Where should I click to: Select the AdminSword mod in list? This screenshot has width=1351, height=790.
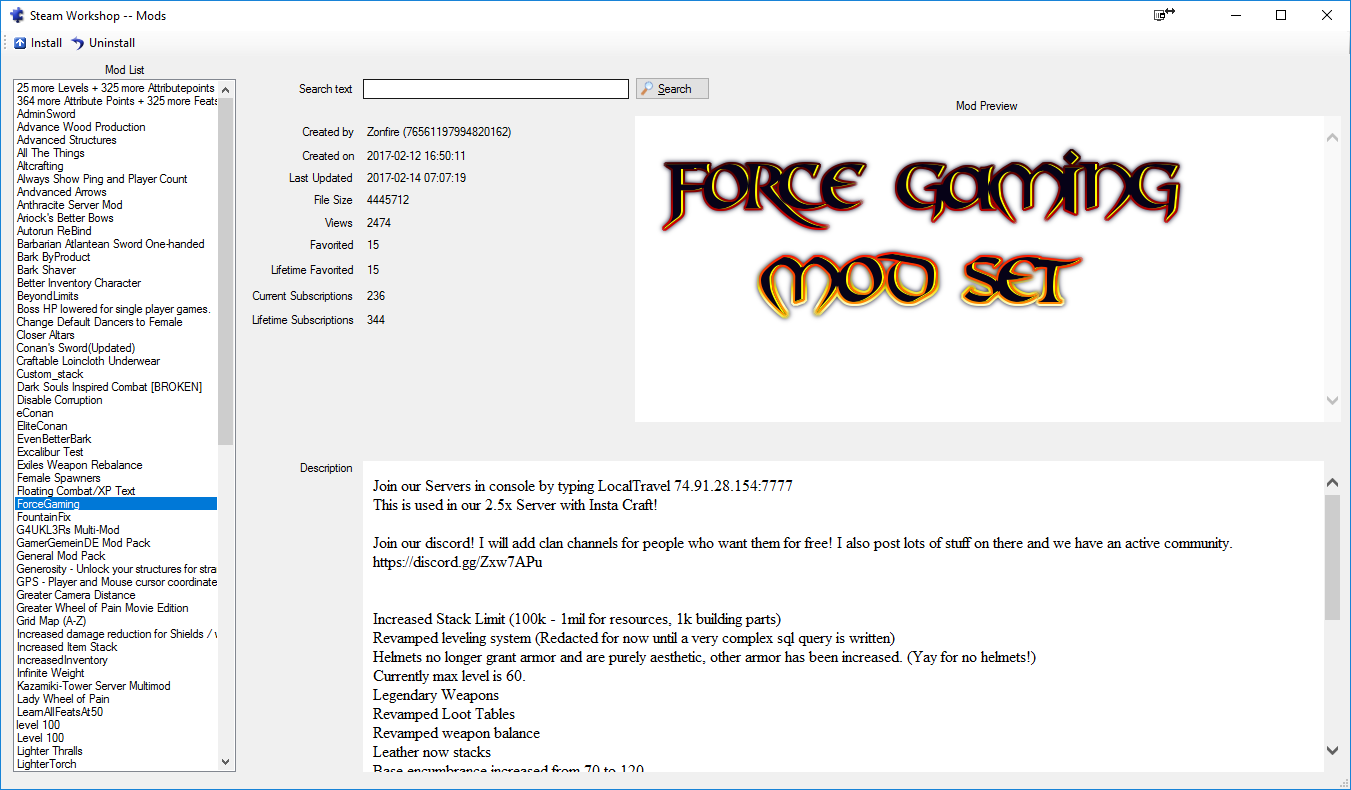coord(46,114)
